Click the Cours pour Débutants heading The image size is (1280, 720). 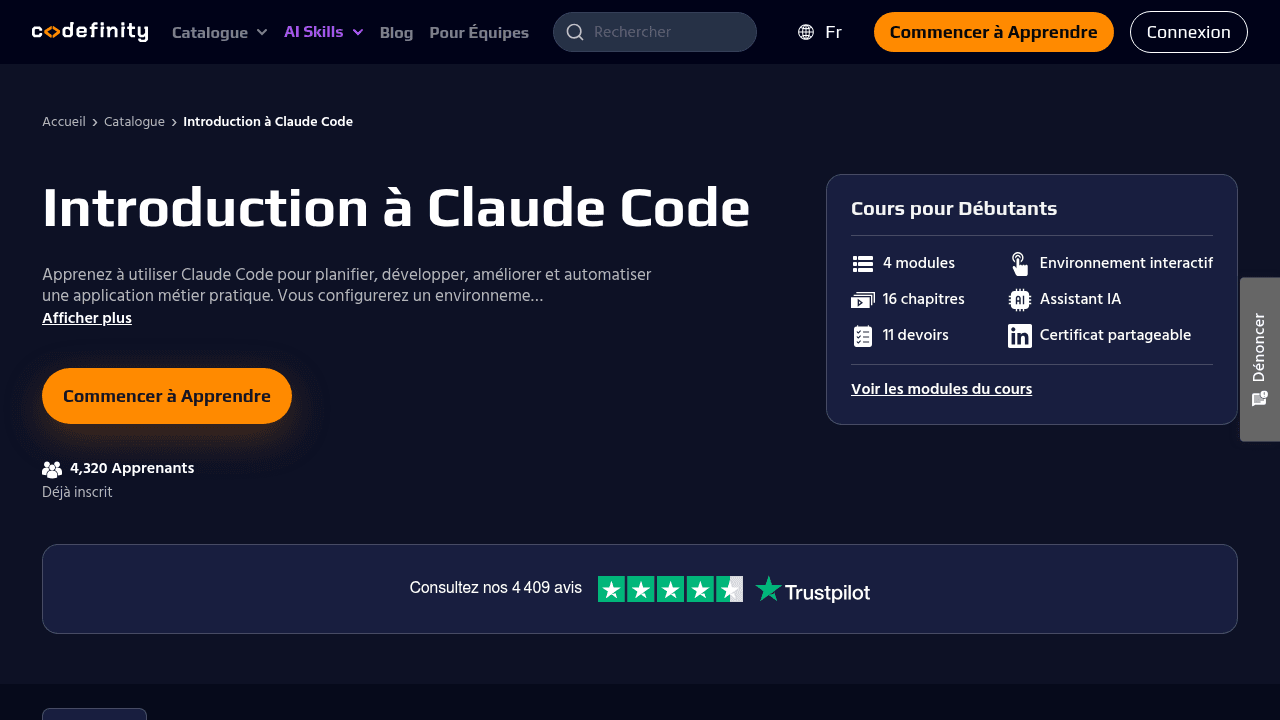(954, 209)
